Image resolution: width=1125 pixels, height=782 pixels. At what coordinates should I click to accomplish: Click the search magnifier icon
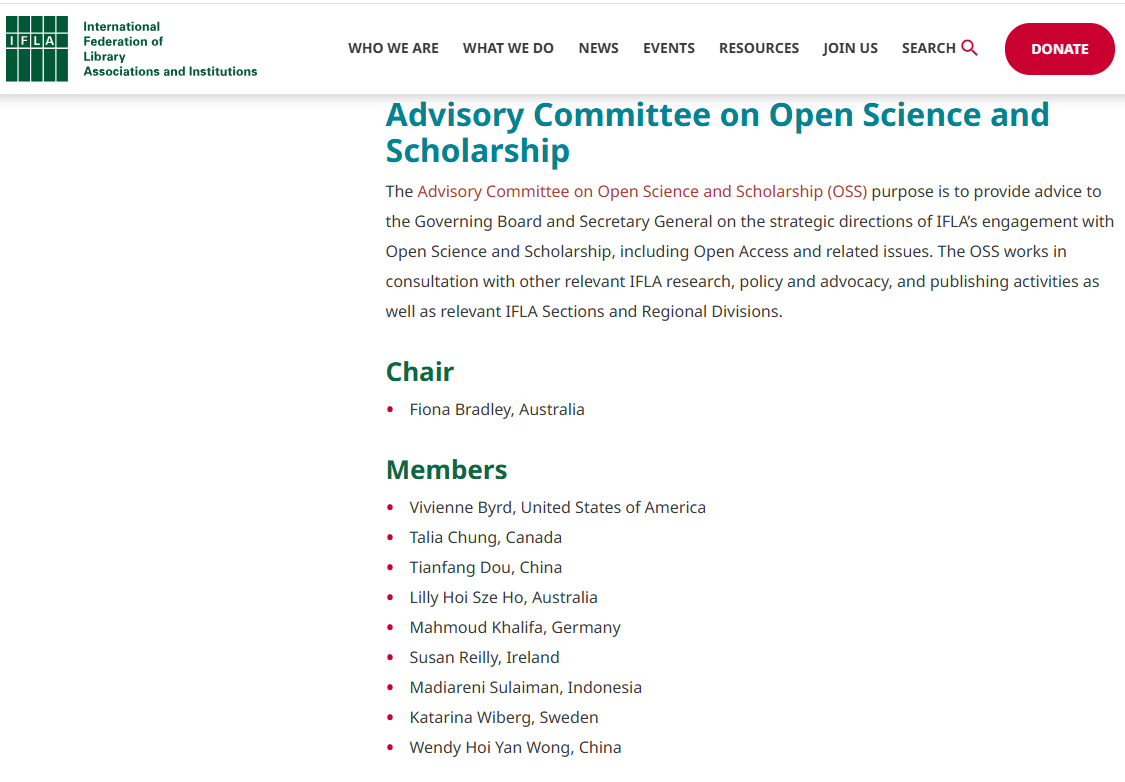coord(969,47)
